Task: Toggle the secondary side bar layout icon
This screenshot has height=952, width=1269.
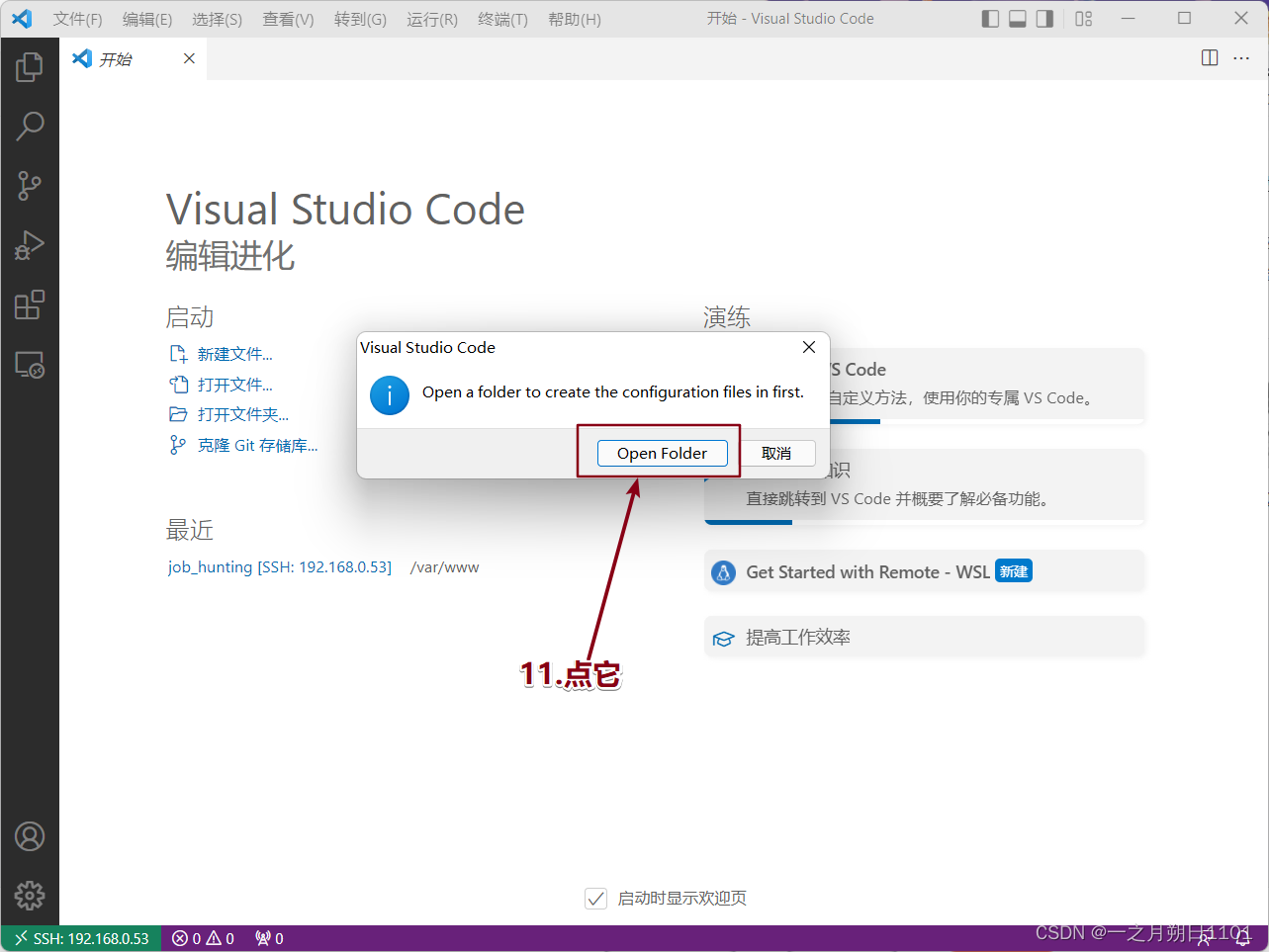Action: (x=1045, y=19)
